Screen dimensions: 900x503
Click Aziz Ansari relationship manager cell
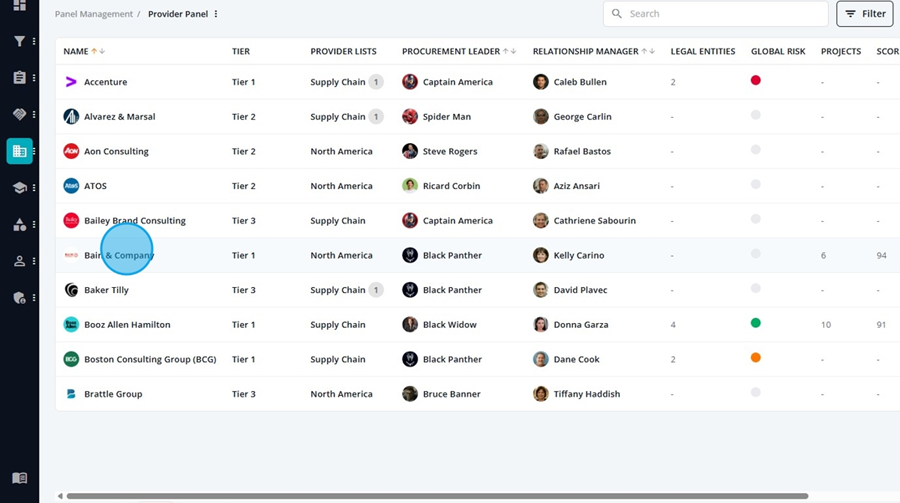click(x=567, y=186)
